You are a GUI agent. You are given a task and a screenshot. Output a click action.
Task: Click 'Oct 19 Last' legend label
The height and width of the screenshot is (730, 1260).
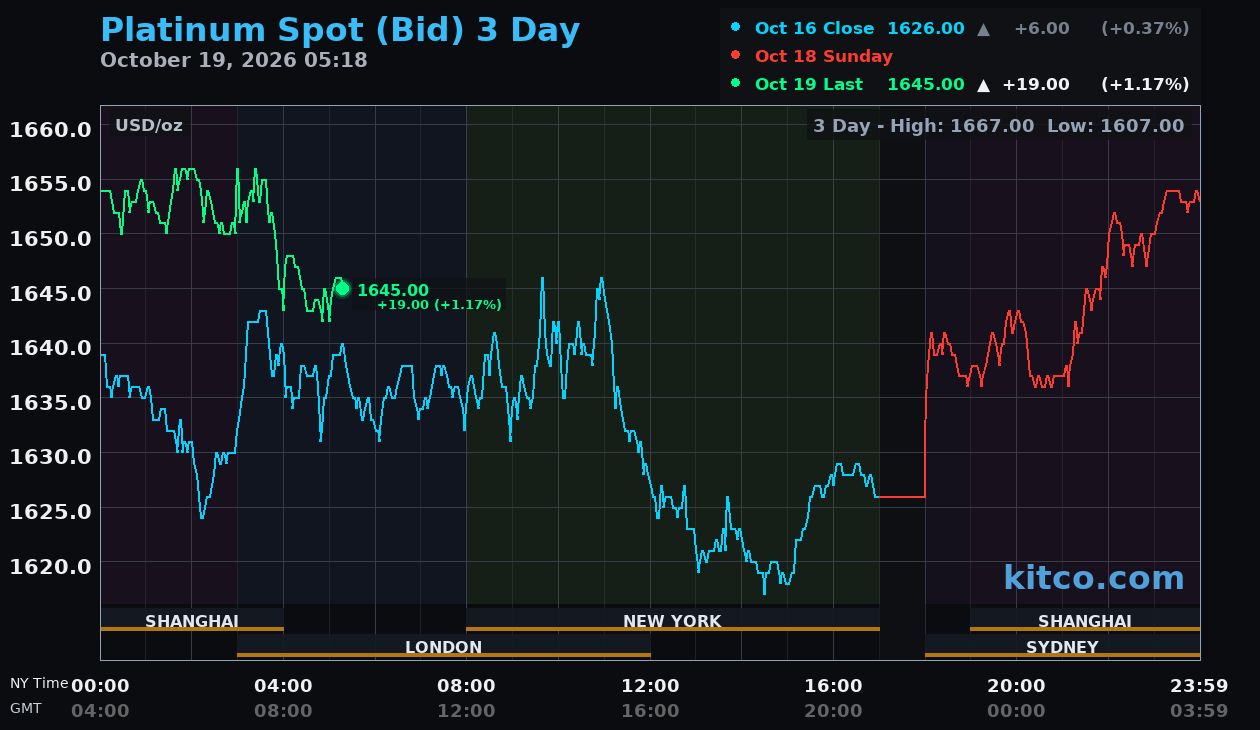[x=809, y=85]
